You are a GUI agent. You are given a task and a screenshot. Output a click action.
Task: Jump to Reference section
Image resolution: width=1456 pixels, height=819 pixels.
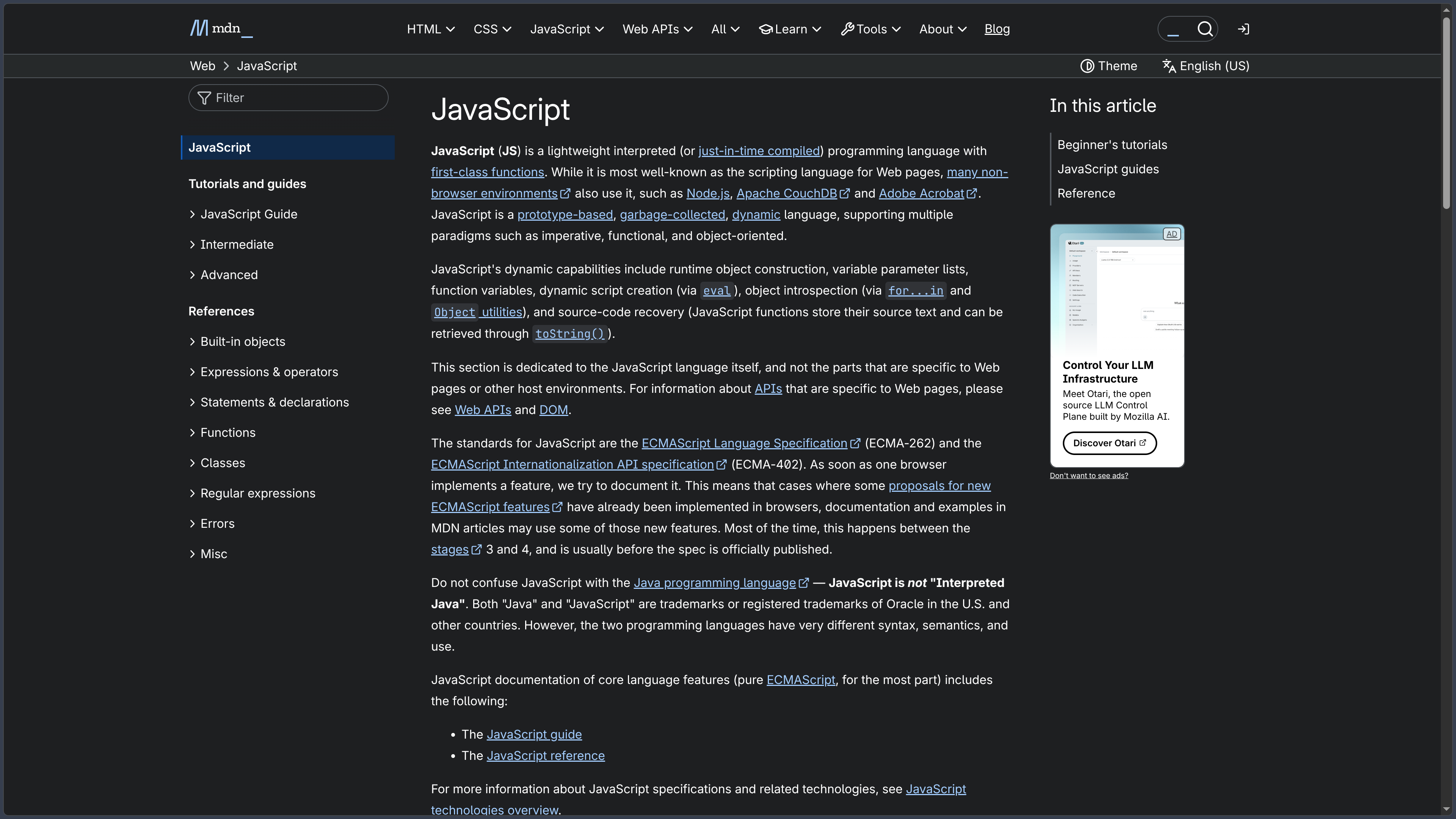pyautogui.click(x=1086, y=194)
